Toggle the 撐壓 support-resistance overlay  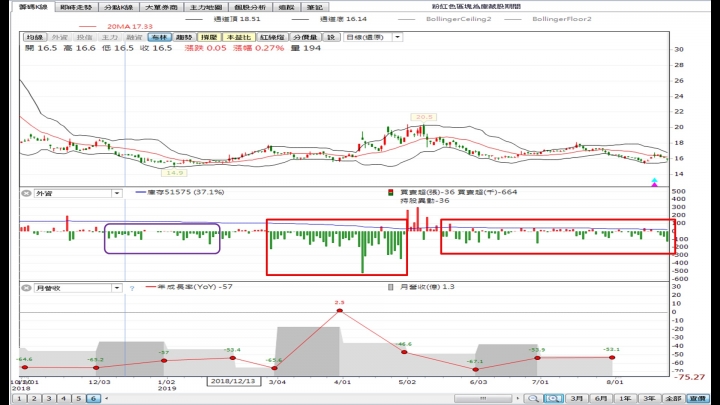(209, 37)
